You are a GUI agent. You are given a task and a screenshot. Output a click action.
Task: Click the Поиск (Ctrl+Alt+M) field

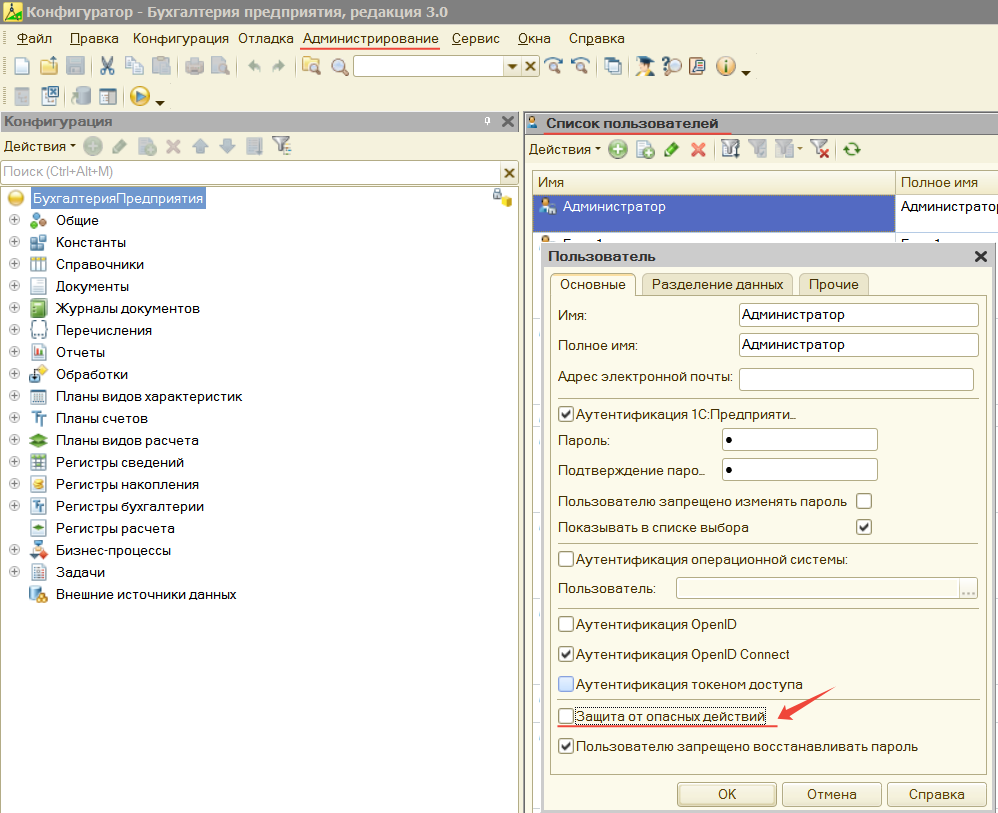pyautogui.click(x=251, y=172)
